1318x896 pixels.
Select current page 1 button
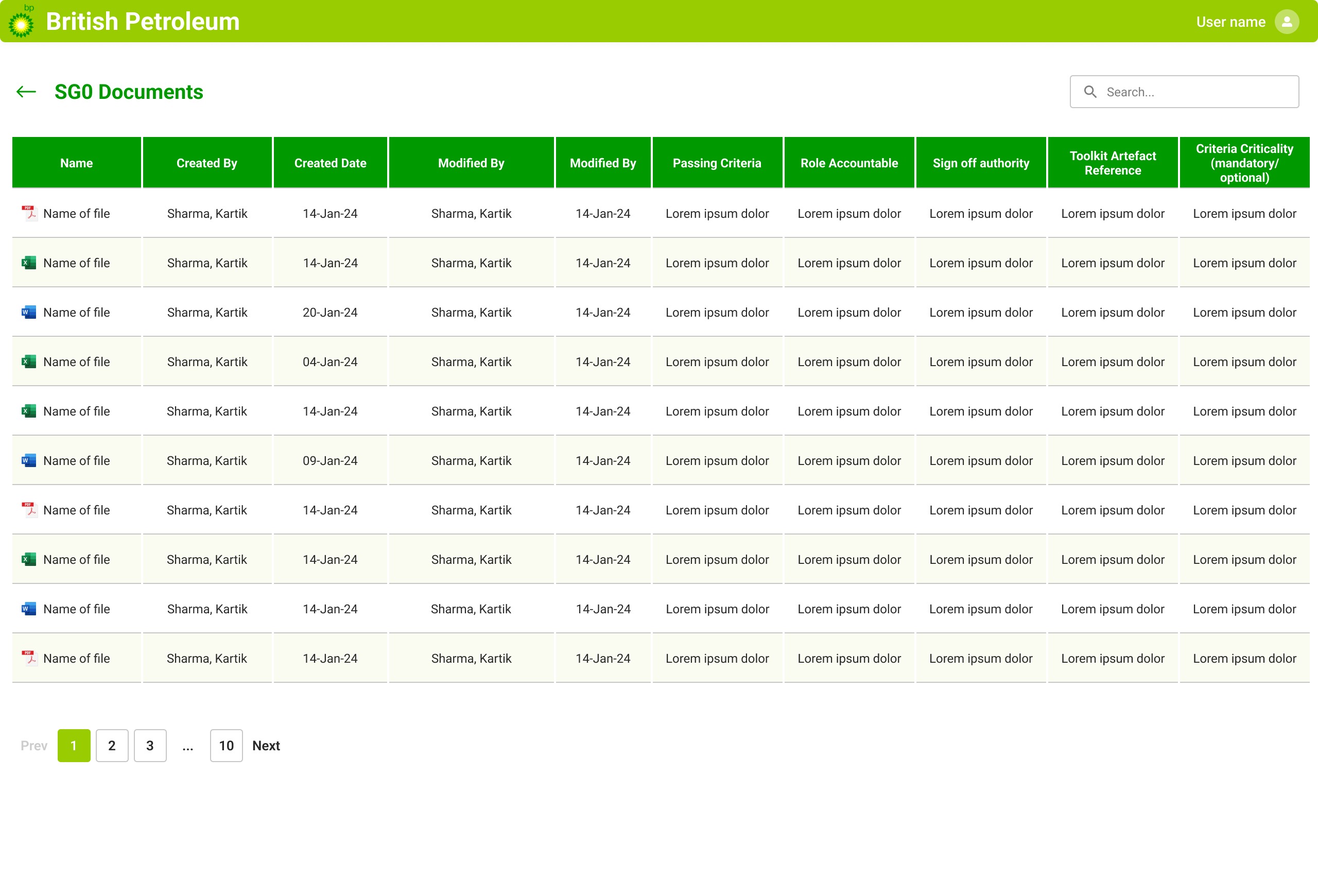click(x=74, y=745)
